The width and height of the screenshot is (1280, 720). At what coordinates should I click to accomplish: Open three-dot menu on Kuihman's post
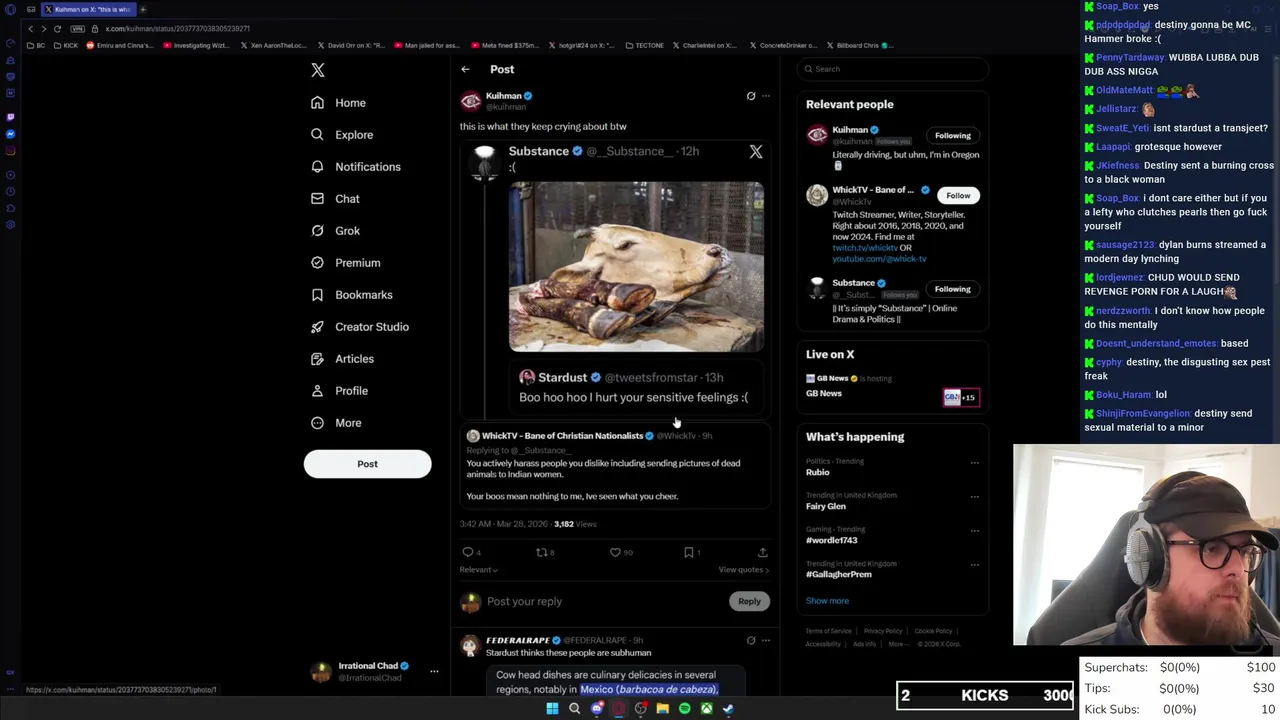pos(766,96)
